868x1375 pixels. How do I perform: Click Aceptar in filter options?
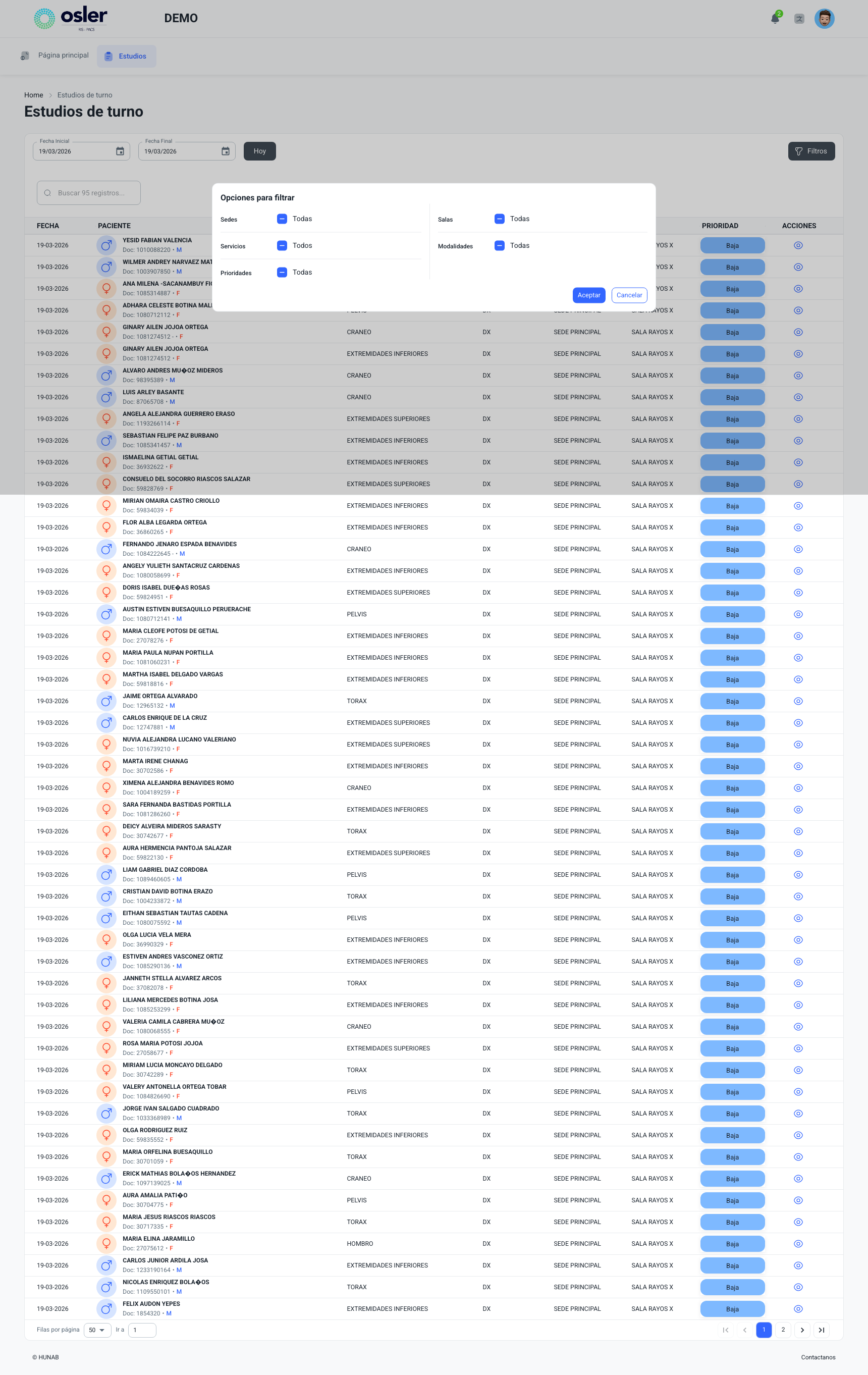(x=589, y=295)
